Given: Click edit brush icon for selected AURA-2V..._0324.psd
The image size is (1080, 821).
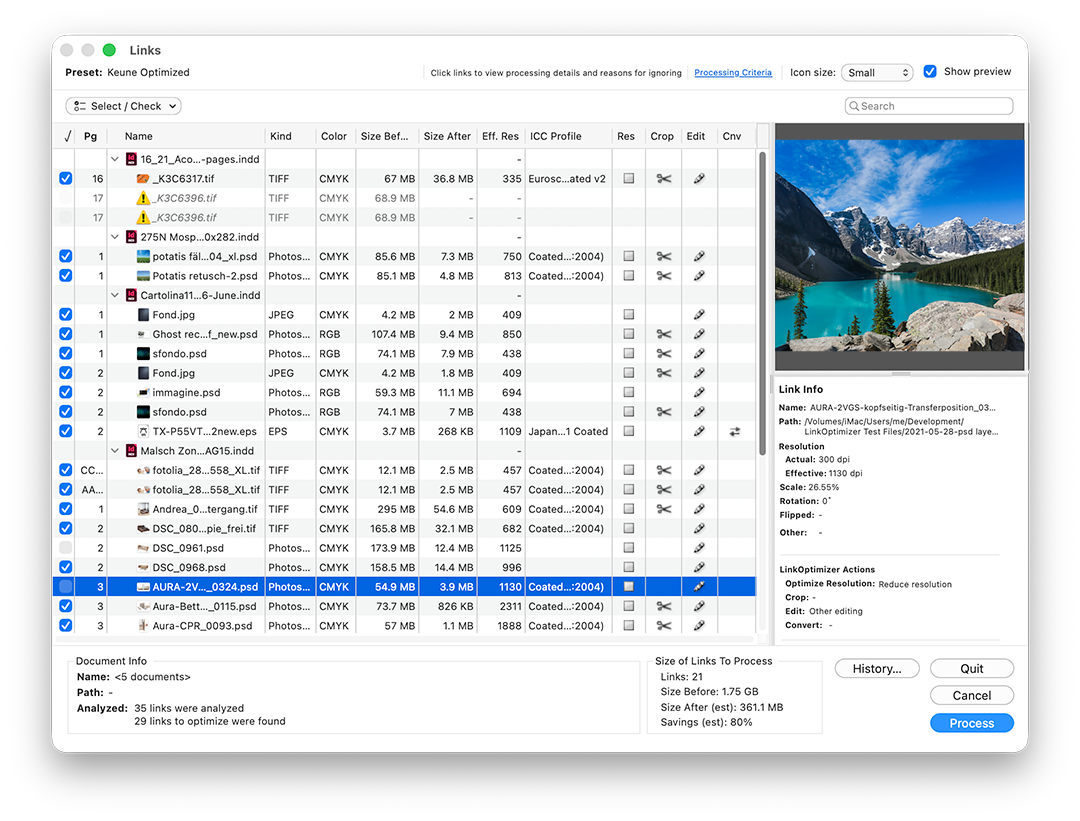Looking at the screenshot, I should (698, 587).
